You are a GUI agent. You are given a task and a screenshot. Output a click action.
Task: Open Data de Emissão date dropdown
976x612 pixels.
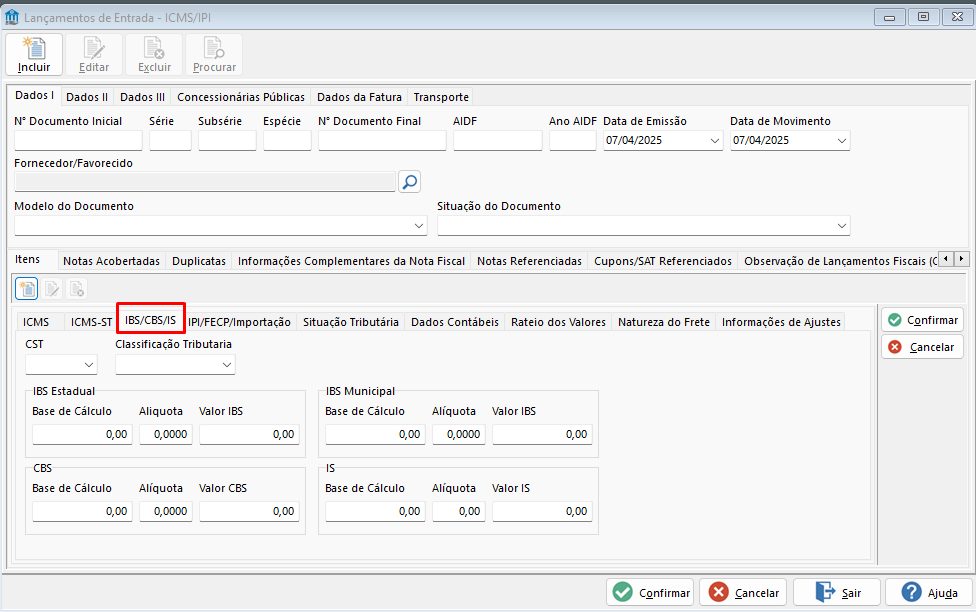[715, 141]
